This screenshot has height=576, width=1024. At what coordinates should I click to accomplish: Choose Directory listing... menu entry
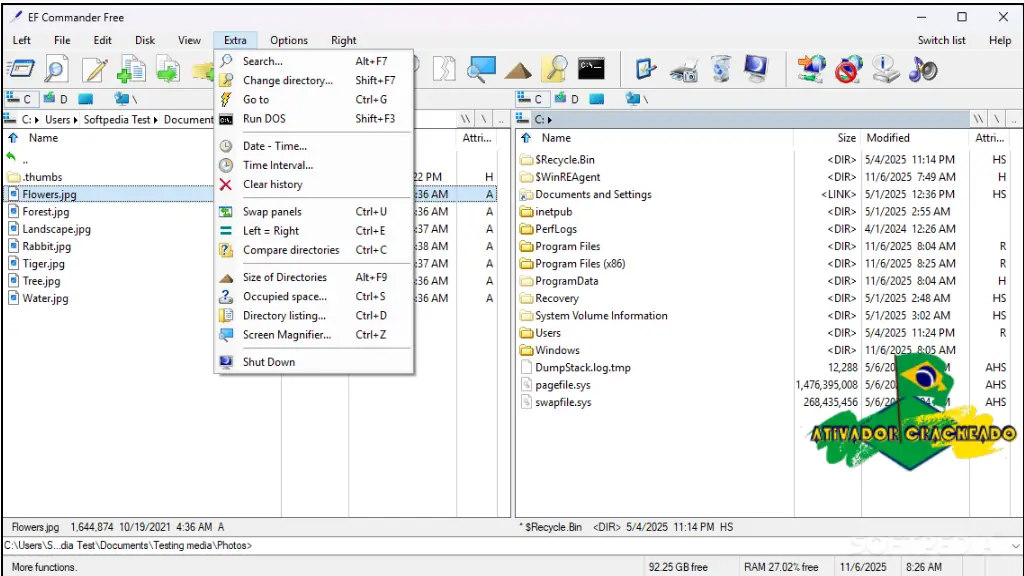coord(315,315)
